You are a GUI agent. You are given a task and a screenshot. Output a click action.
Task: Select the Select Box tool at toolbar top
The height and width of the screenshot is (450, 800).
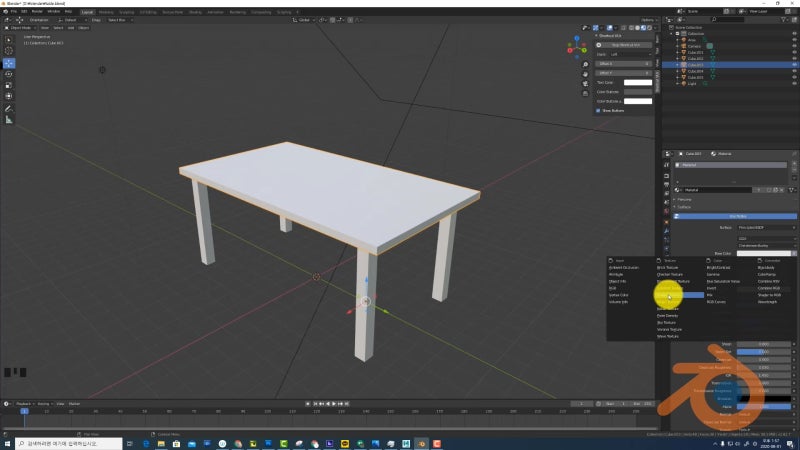pos(9,40)
